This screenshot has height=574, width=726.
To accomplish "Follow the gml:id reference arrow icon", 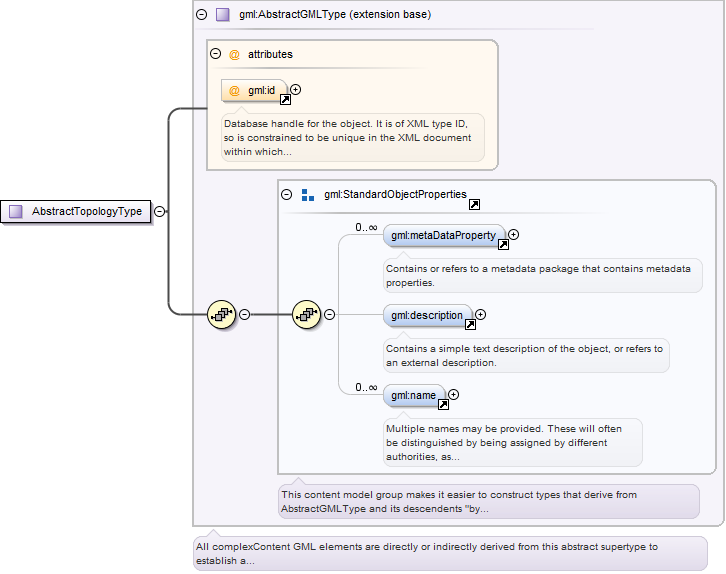I will tap(286, 100).
